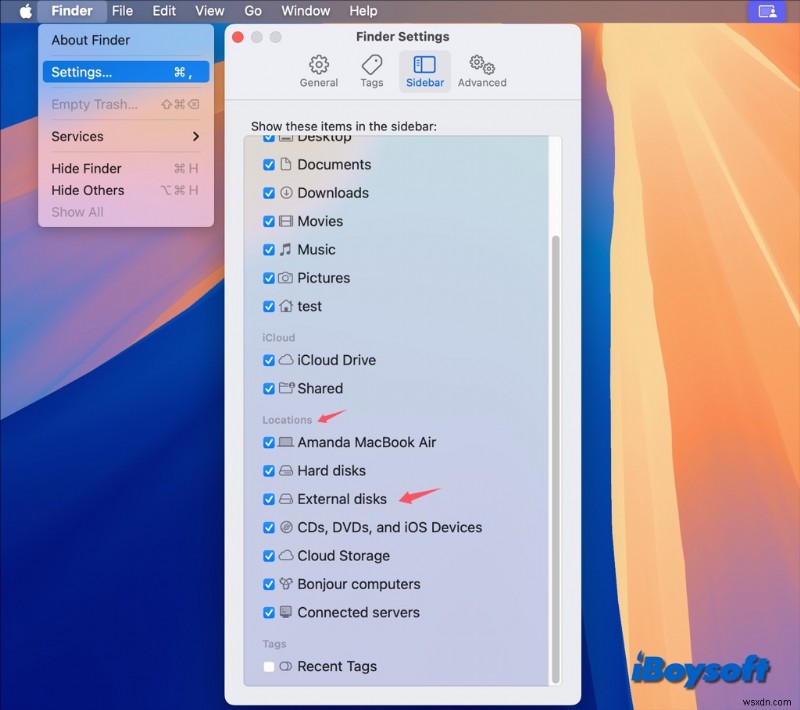Uncheck the Movies checkbox
The height and width of the screenshot is (710, 800).
point(269,221)
